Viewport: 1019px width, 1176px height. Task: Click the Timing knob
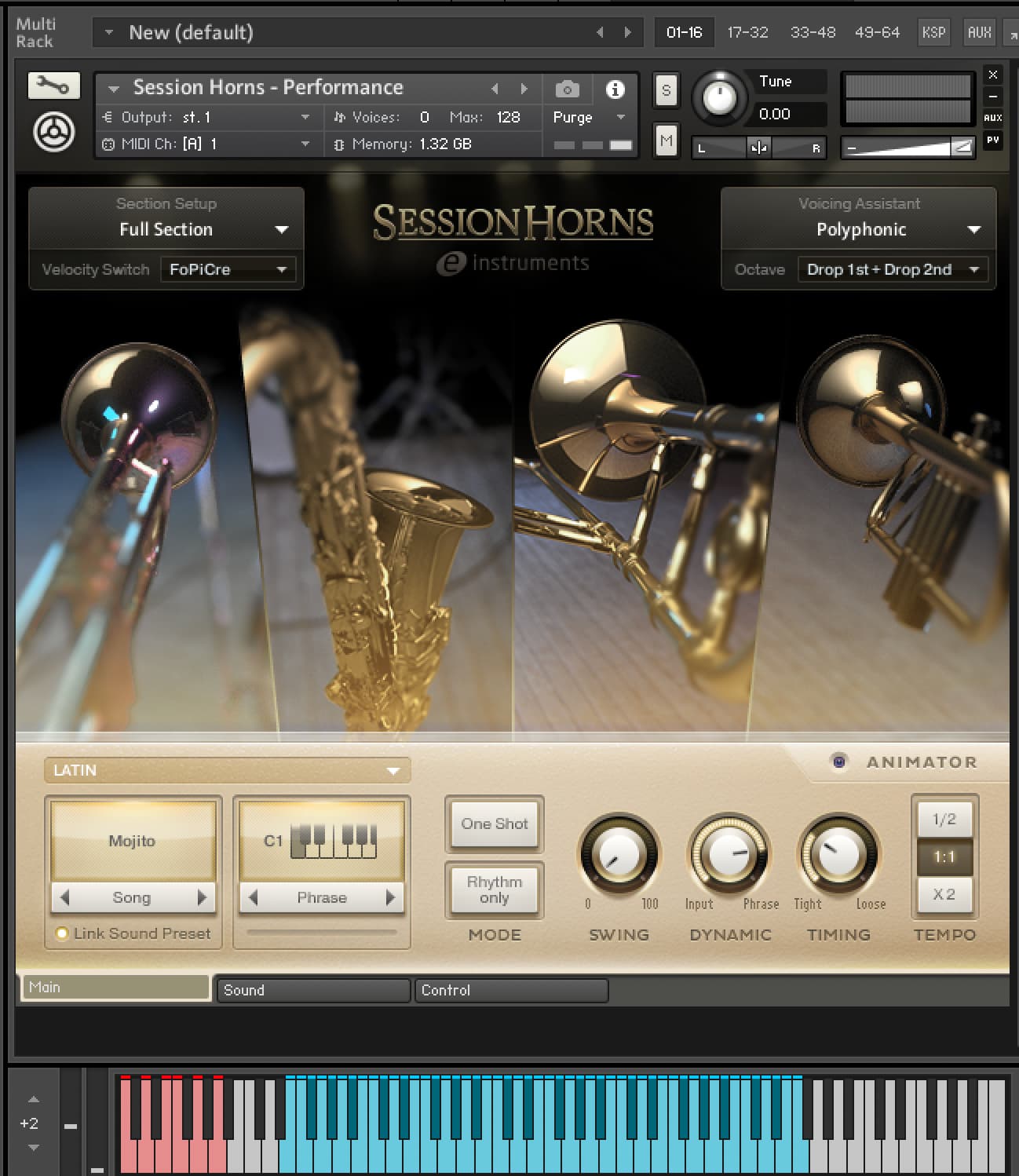coord(838,853)
